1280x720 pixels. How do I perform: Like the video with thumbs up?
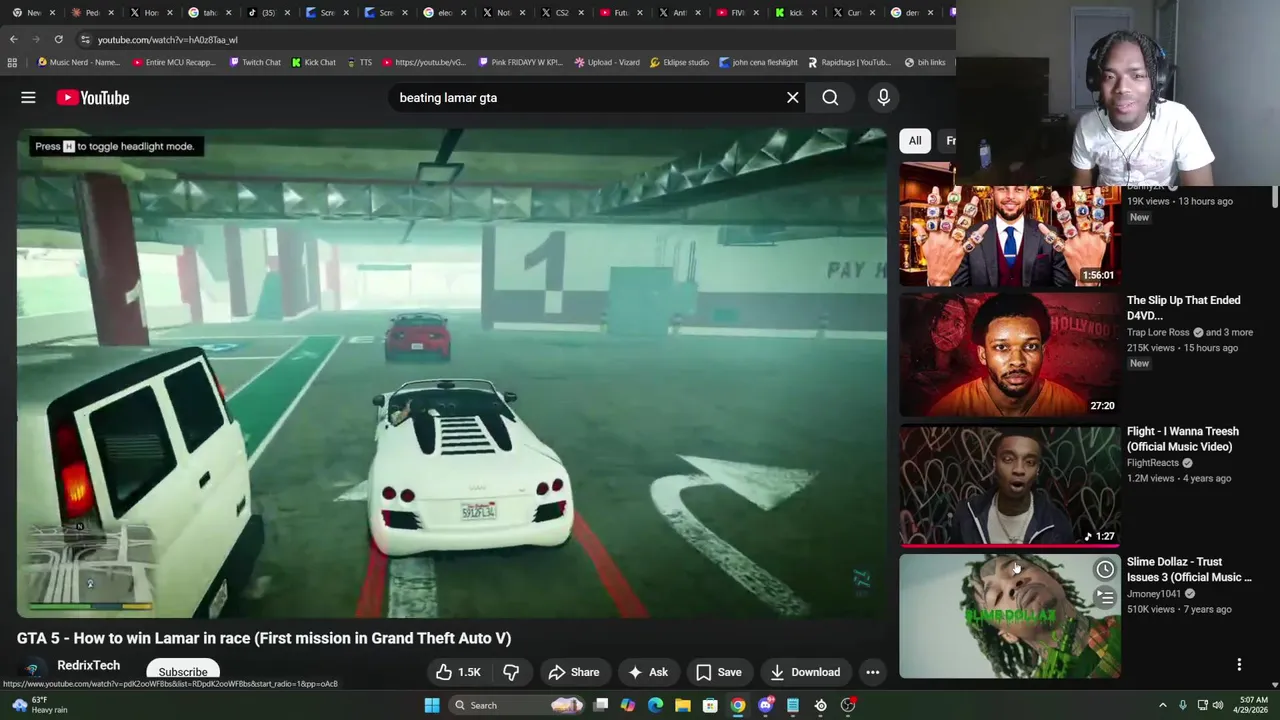point(458,672)
